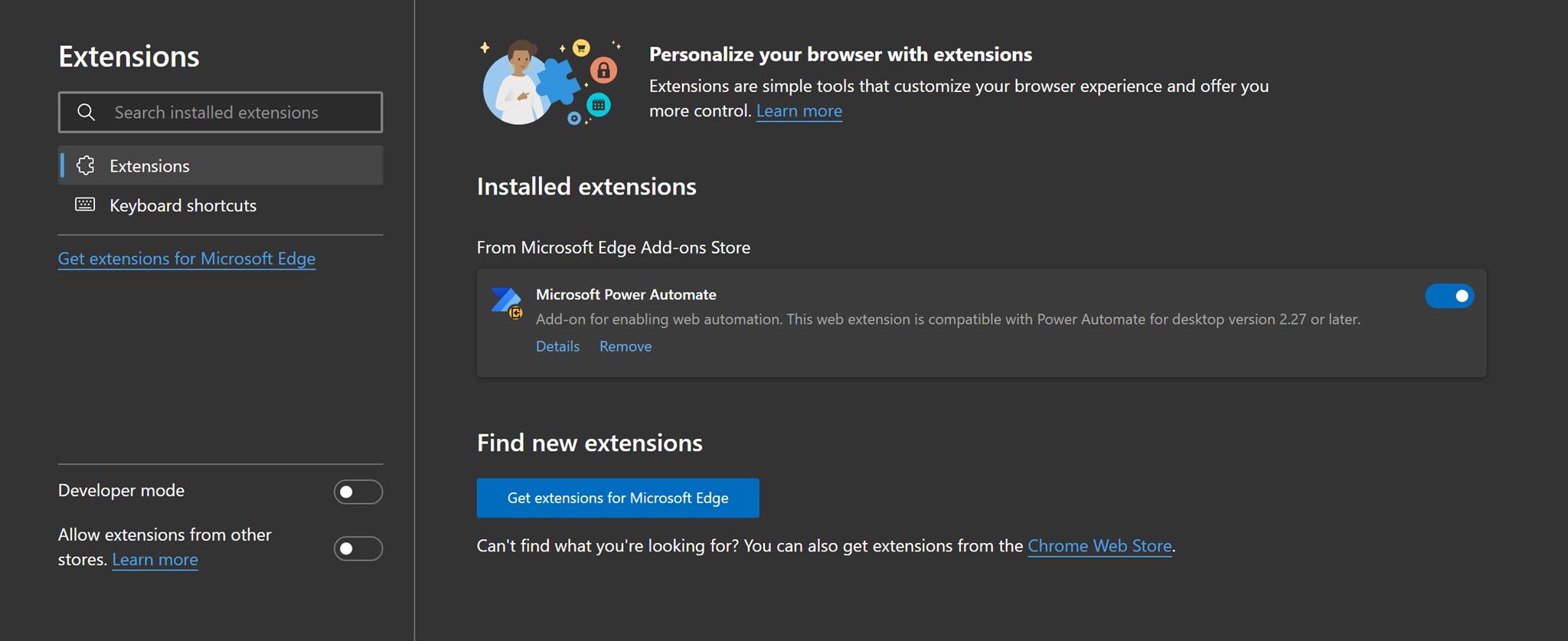Click the keyboard icon beside Keyboard shortcuts
Image resolution: width=1568 pixels, height=641 pixels.
(x=85, y=204)
